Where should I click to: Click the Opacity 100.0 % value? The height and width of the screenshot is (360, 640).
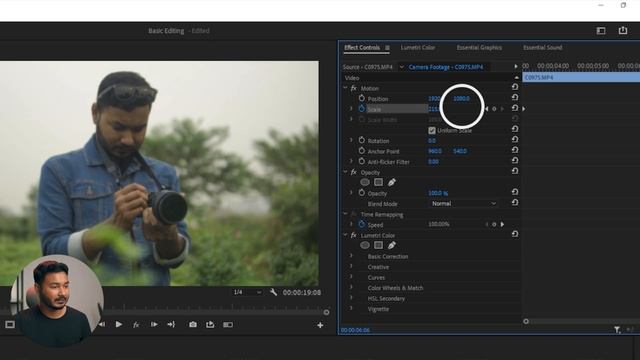(438, 193)
